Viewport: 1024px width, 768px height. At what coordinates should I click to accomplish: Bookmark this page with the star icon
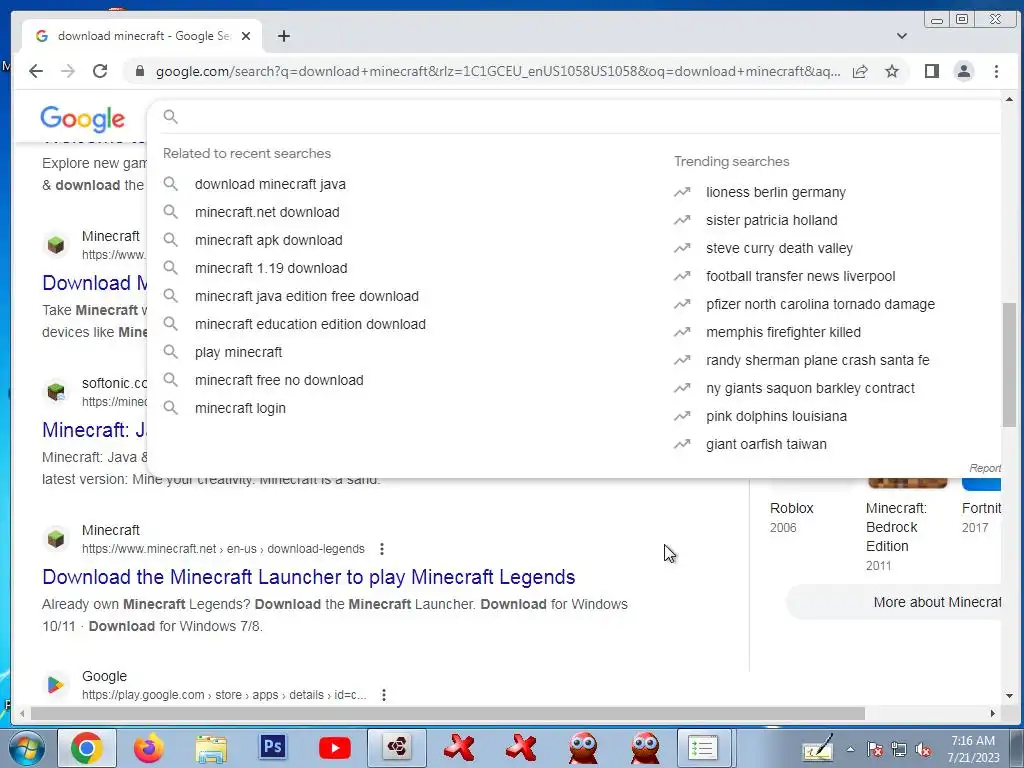892,71
